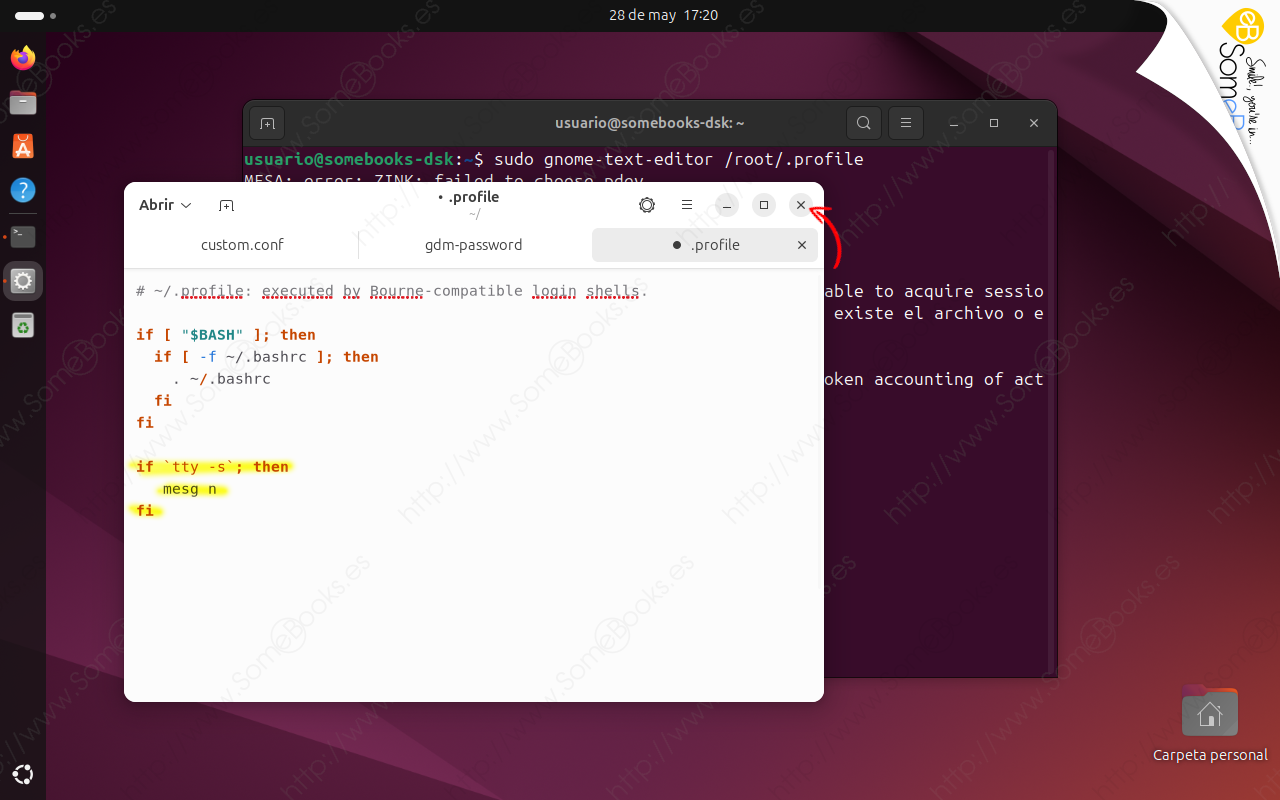Screen dimensions: 1280x800
Task: Open the clock menu in the top bar
Action: (x=663, y=15)
